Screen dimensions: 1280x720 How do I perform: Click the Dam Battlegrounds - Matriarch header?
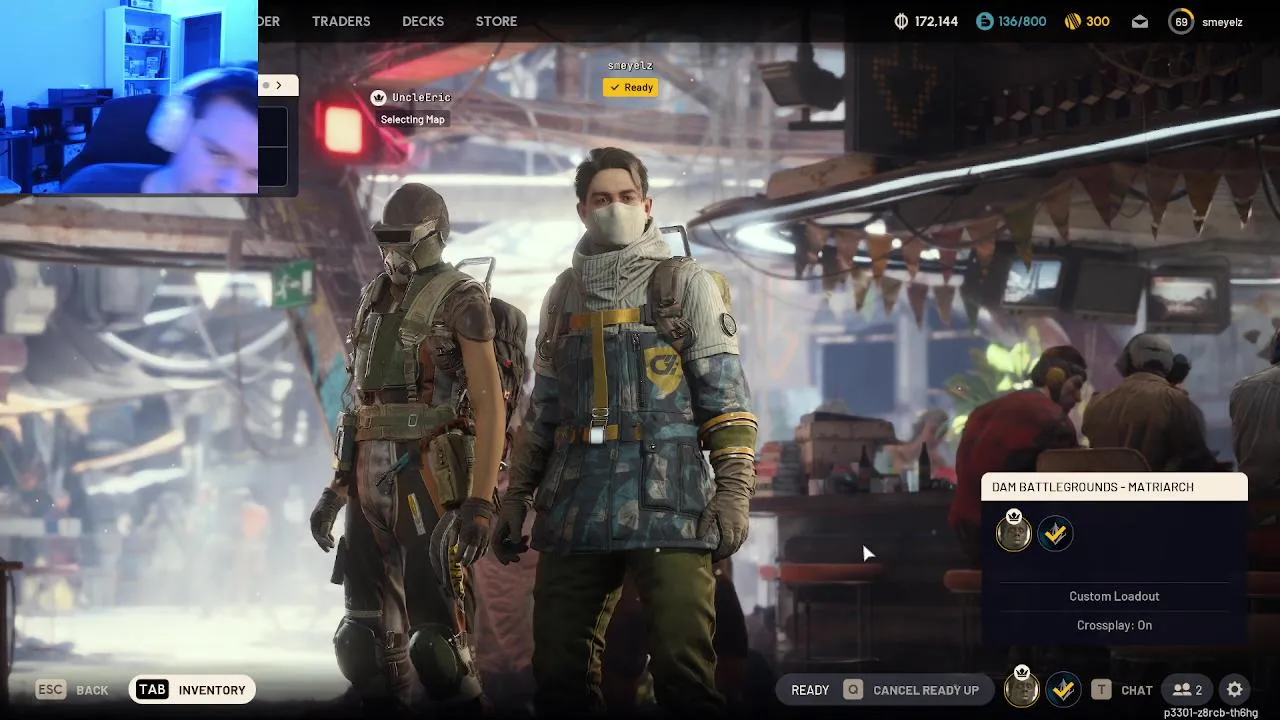click(x=1114, y=487)
